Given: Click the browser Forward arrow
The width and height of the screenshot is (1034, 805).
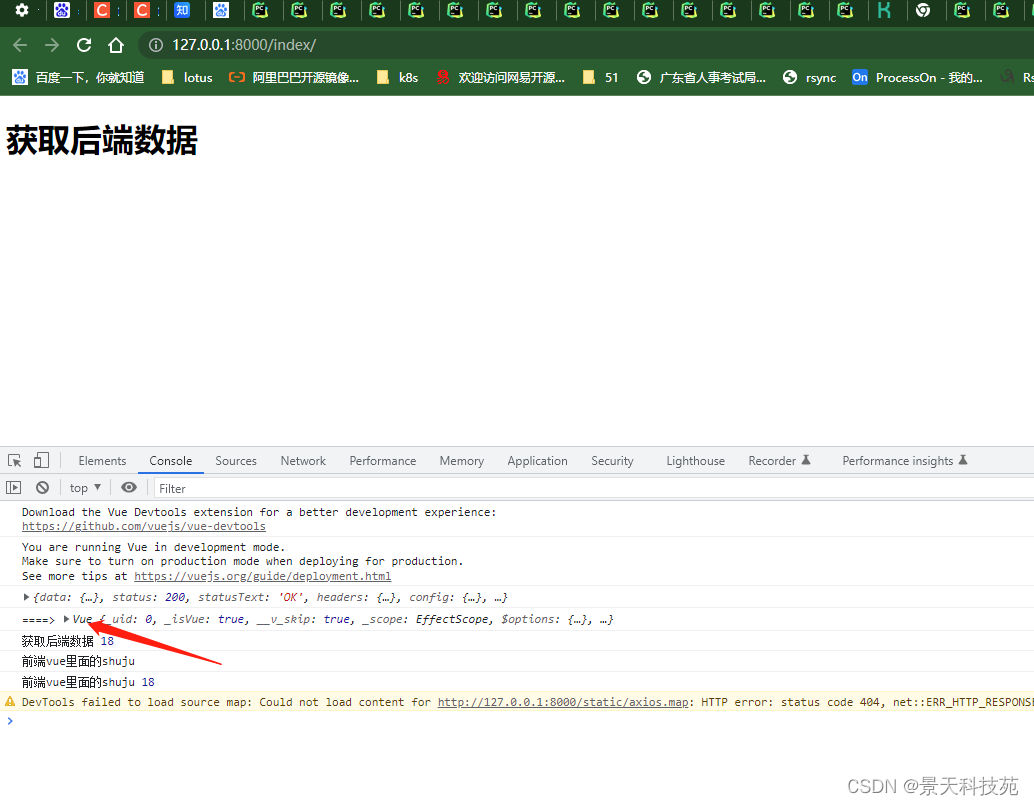Looking at the screenshot, I should tap(51, 45).
